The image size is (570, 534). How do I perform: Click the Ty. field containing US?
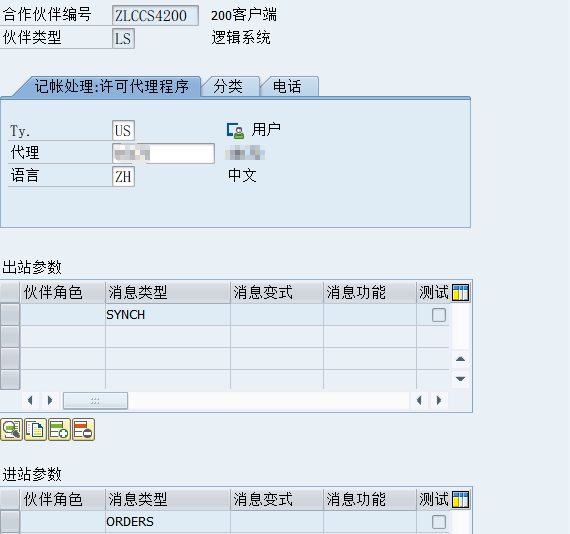coord(123,131)
